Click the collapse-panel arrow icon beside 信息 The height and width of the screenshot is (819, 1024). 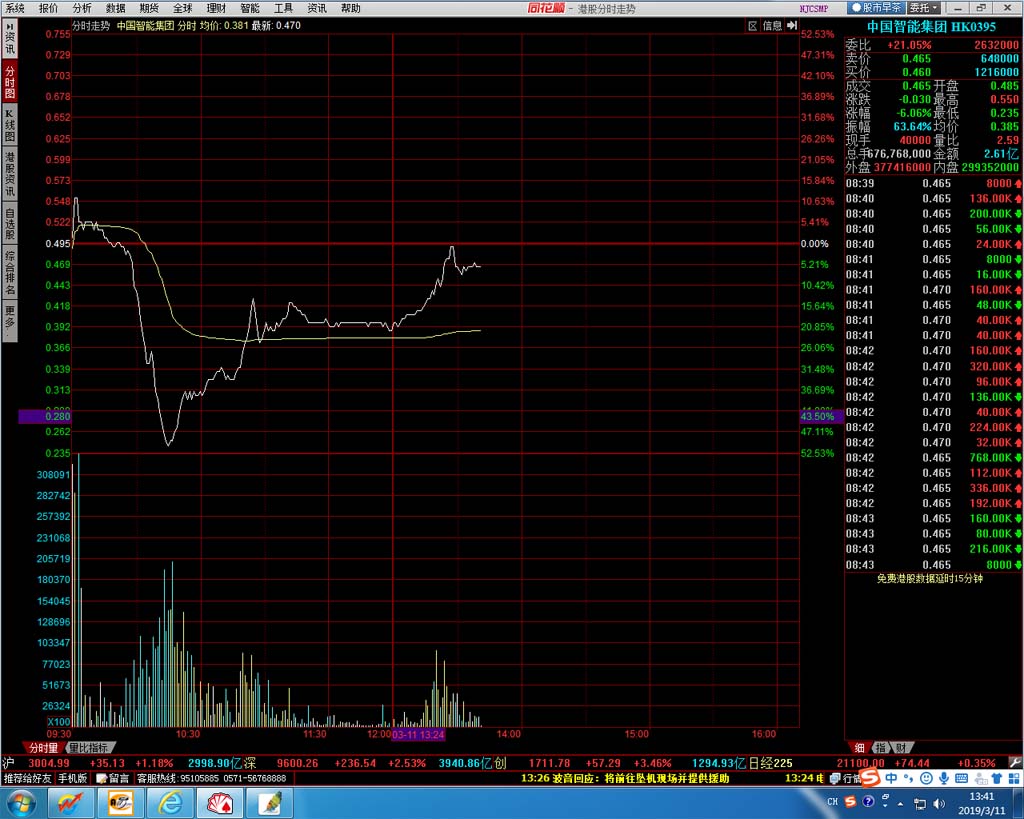point(792,25)
